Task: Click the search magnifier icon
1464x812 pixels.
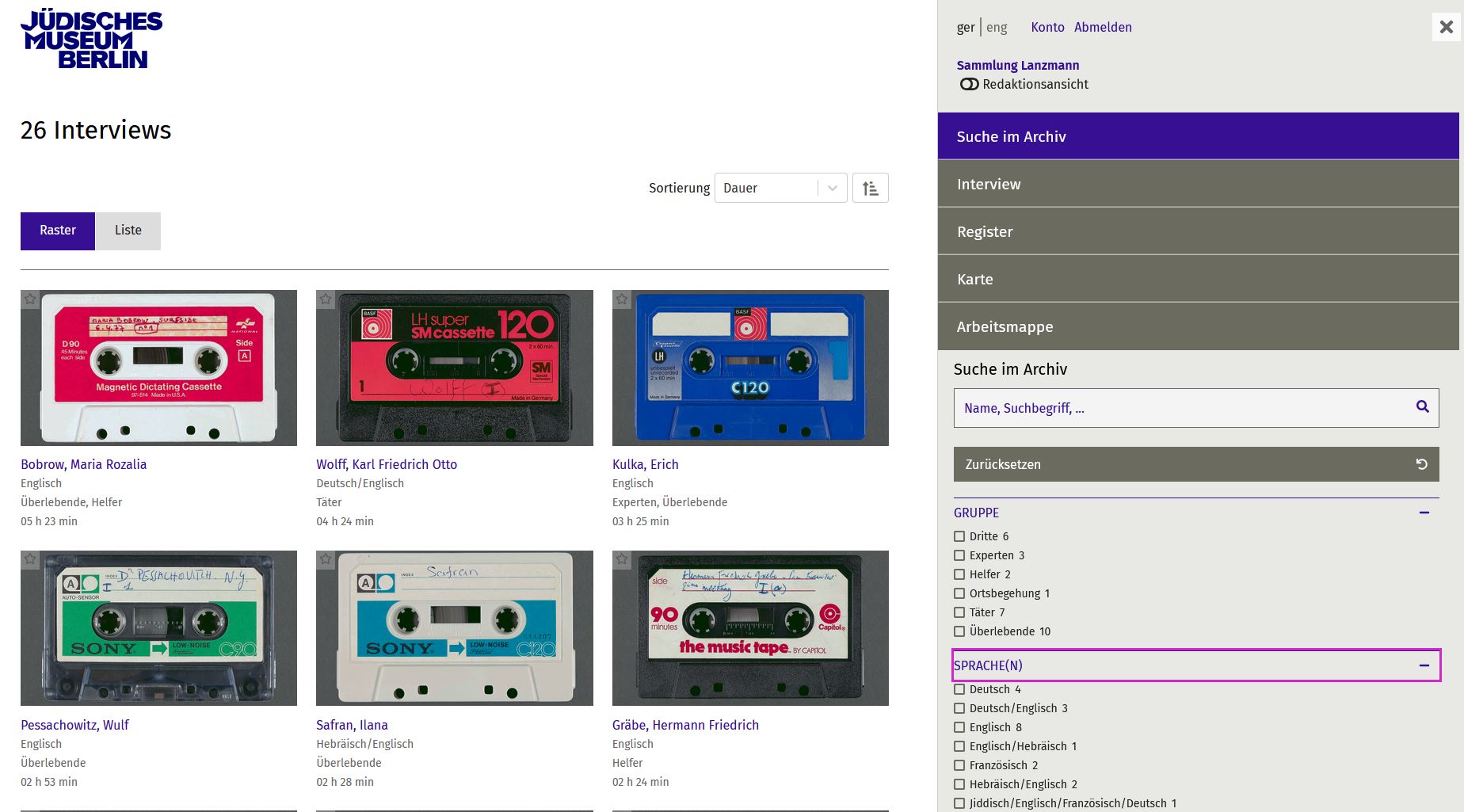Action: pyautogui.click(x=1422, y=407)
